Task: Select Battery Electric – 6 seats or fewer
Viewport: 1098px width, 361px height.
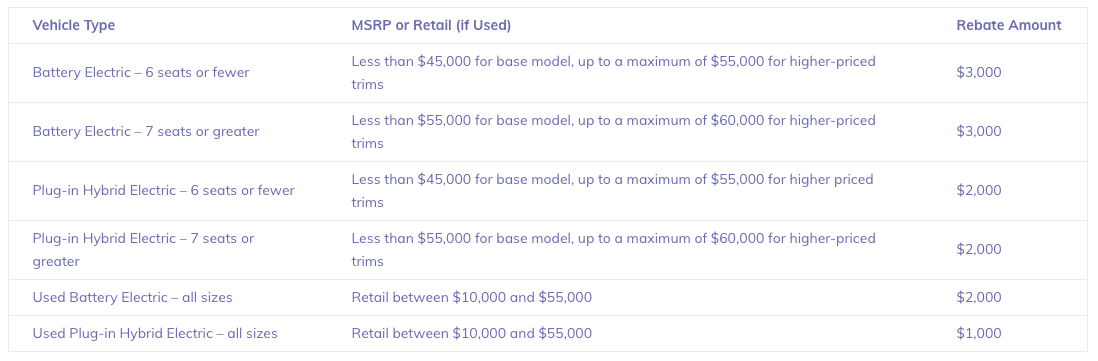Action: (141, 72)
